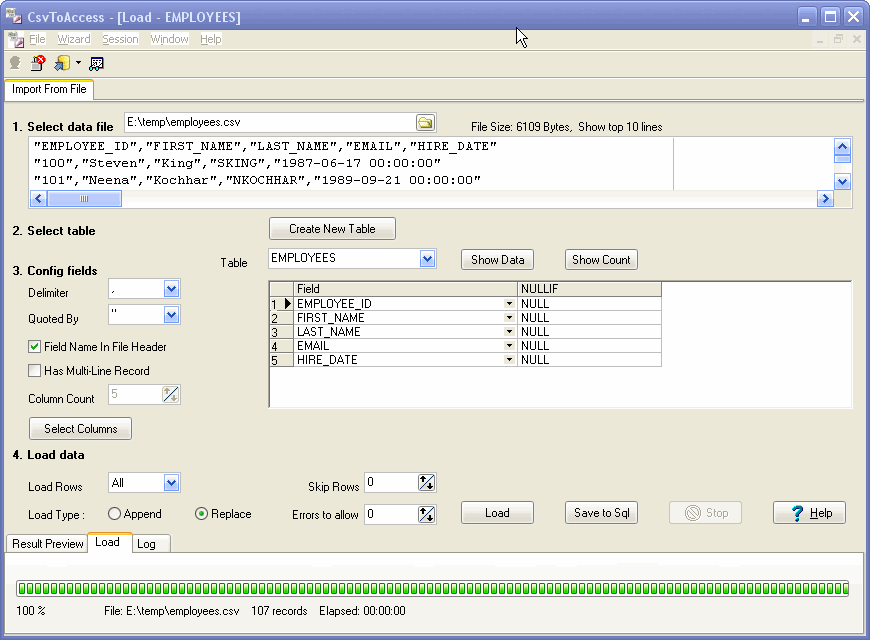This screenshot has width=870, height=640.
Task: Open the Delimiter dropdown
Action: pyautogui.click(x=171, y=289)
